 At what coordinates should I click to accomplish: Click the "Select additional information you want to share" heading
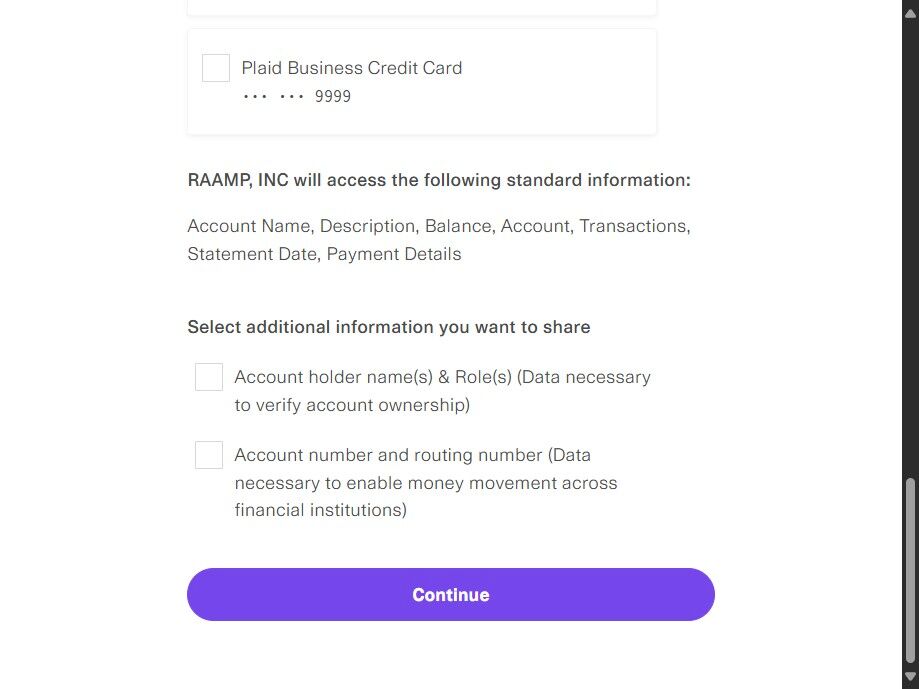[388, 327]
